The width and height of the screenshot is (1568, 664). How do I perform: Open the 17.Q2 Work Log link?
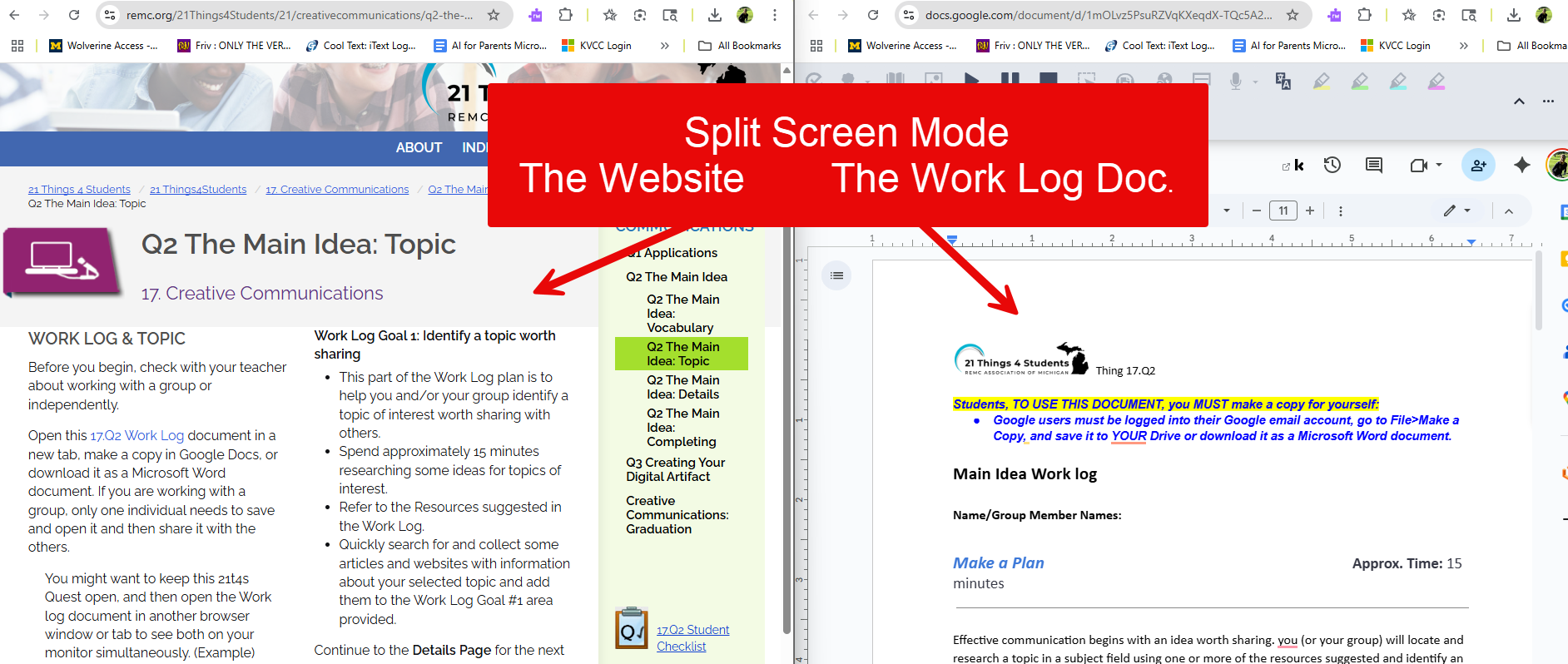[137, 436]
